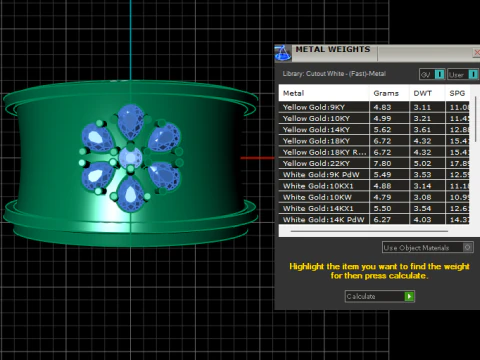Click the Library: Cutout White label
The height and width of the screenshot is (360, 480).
pyautogui.click(x=334, y=74)
